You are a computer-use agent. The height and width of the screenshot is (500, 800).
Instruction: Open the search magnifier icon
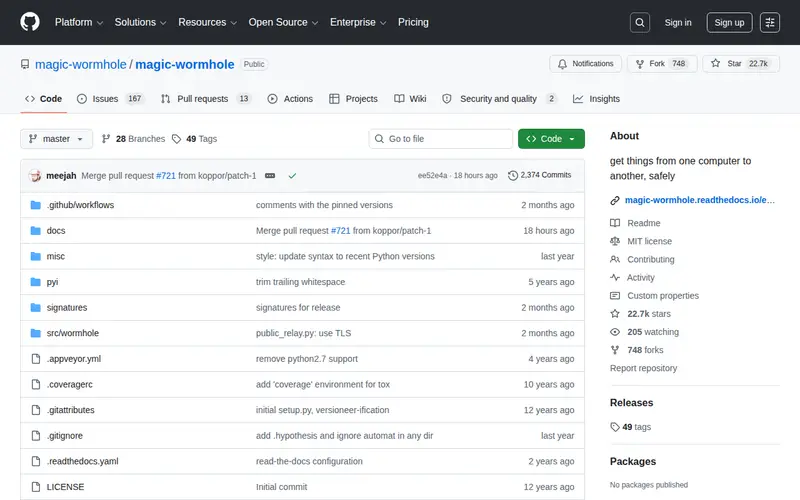click(x=639, y=22)
